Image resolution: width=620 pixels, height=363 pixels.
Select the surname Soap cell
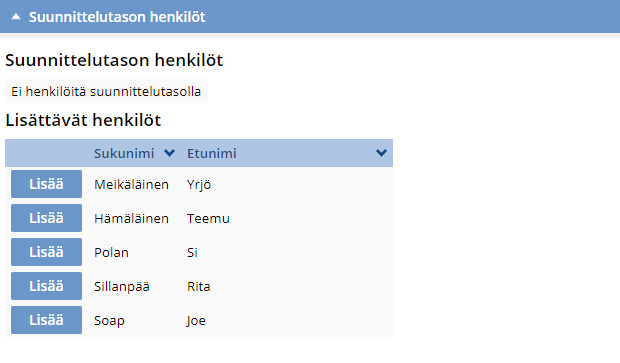pos(109,320)
